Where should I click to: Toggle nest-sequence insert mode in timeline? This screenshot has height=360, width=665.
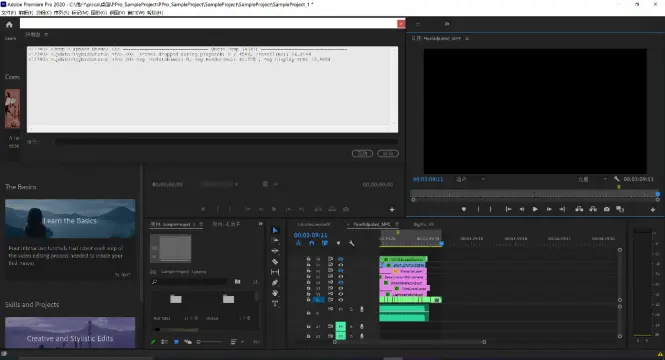point(299,243)
